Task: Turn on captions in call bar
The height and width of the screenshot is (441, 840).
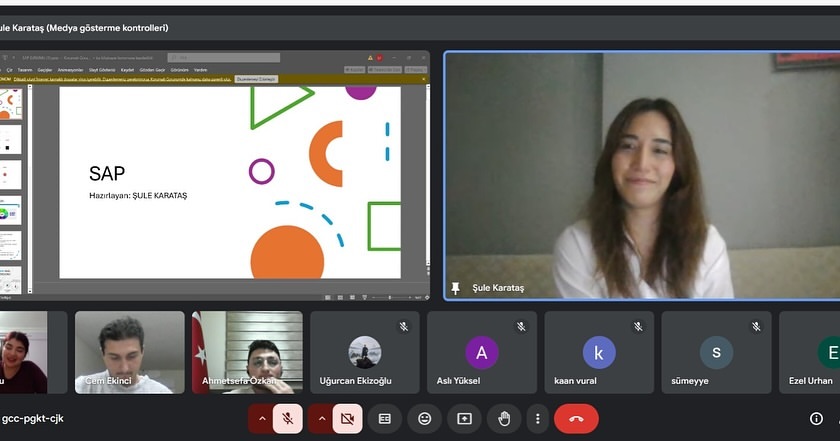Action: coord(385,418)
